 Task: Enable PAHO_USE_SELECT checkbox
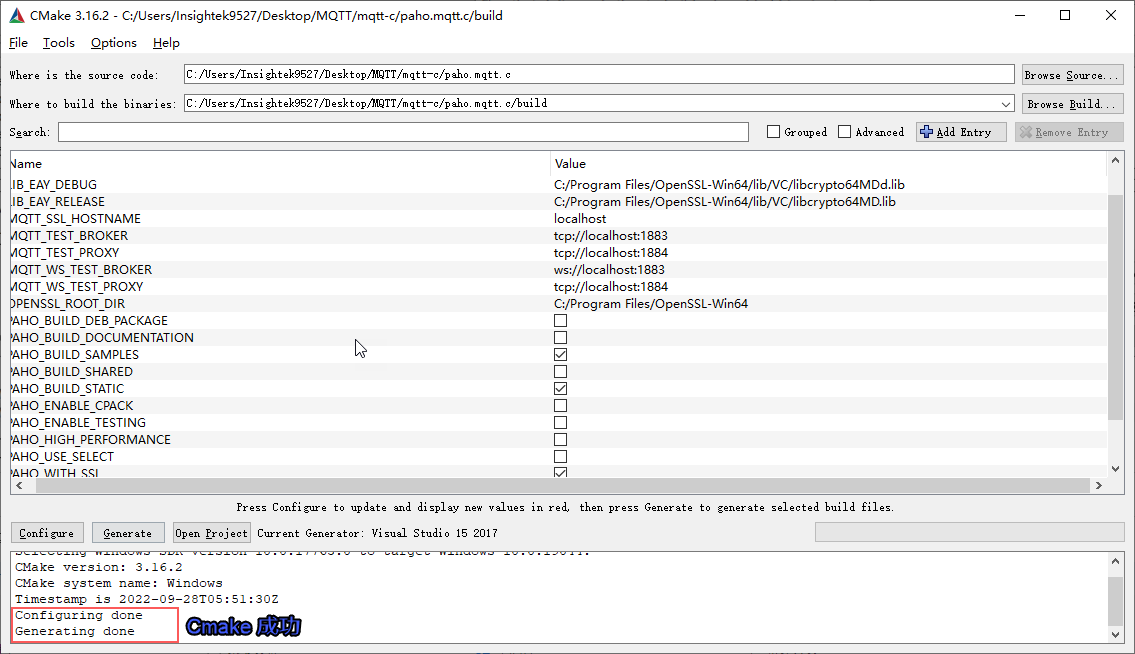(x=560, y=457)
